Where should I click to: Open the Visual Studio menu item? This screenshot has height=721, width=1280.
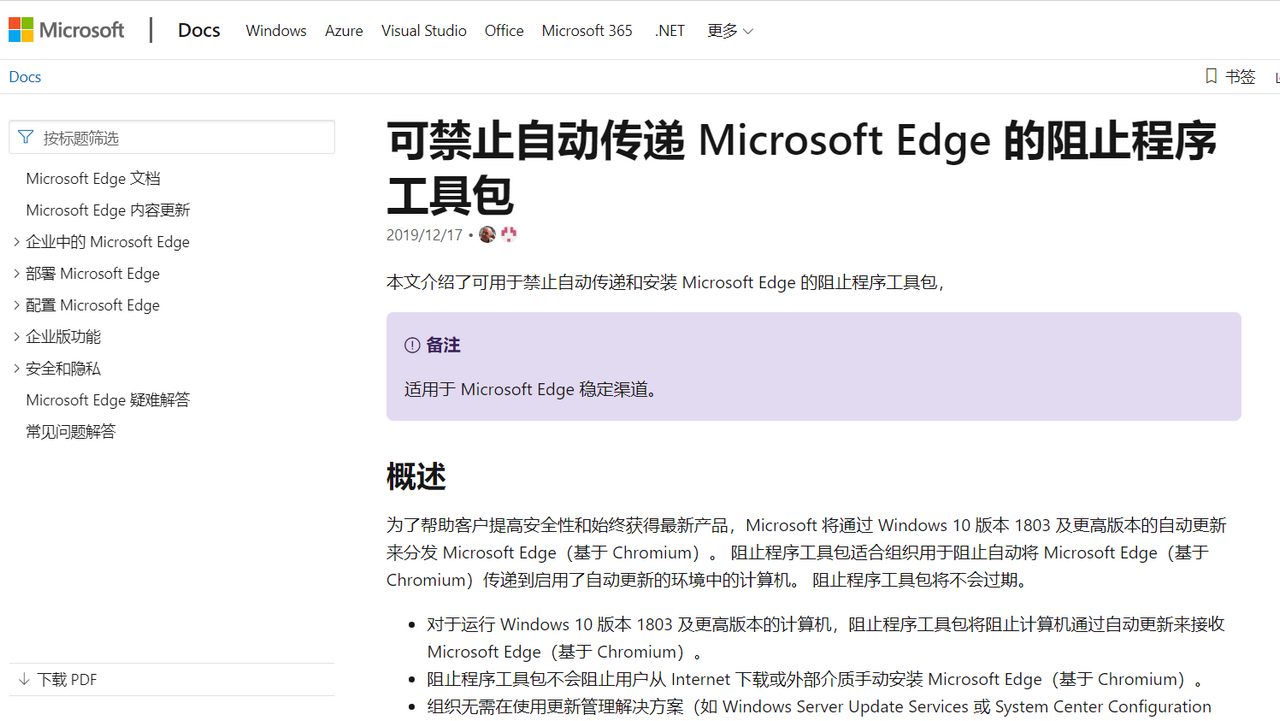pyautogui.click(x=424, y=30)
